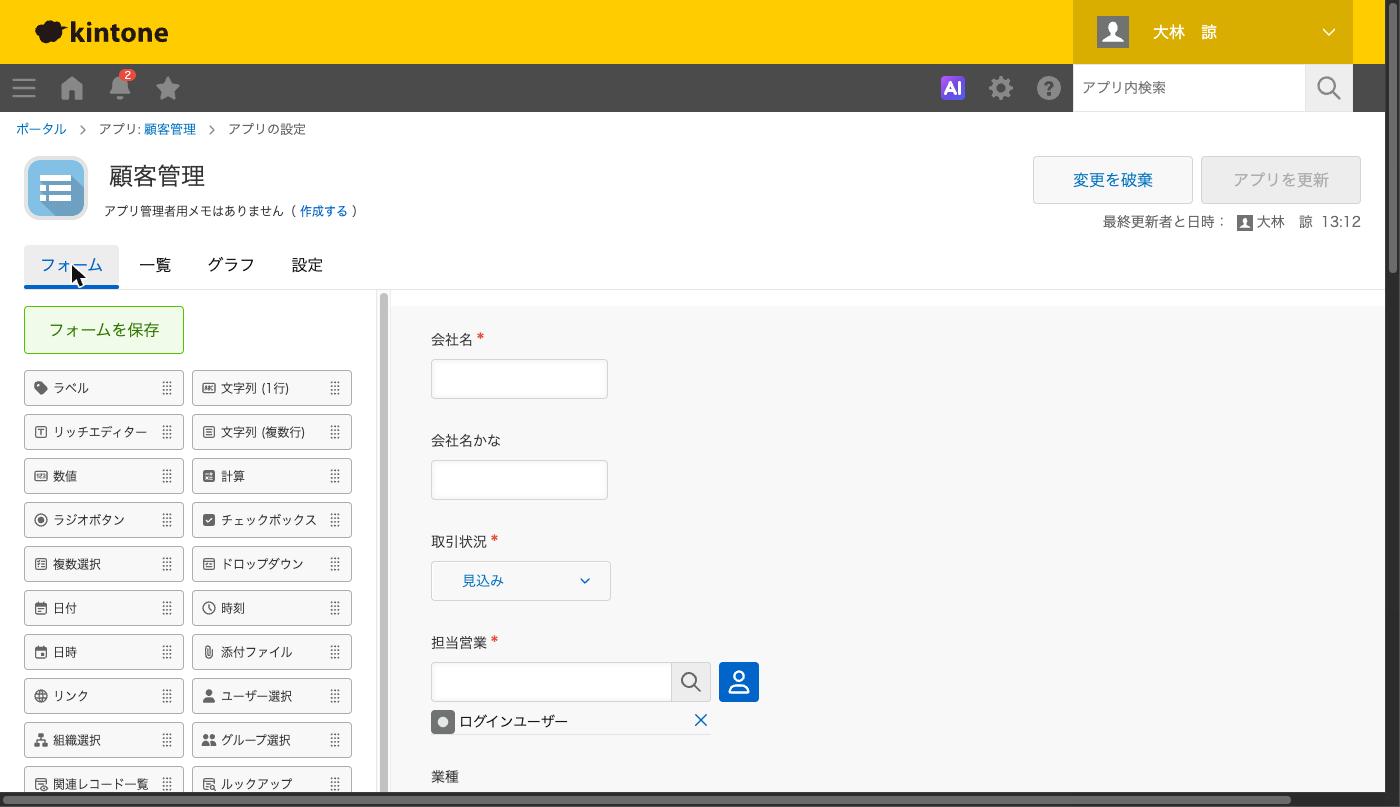Screen dimensions: 1400x807
Task: Launch the AI assistant icon
Action: pos(953,88)
